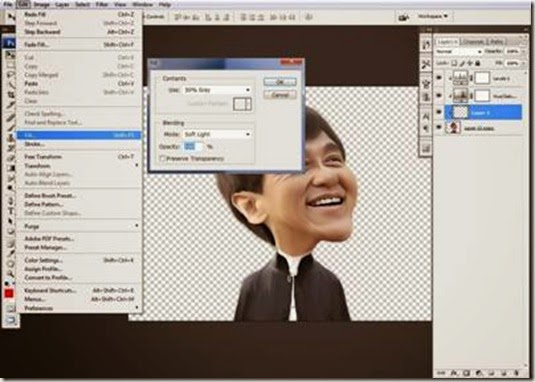Select the Crop tool

(10, 94)
